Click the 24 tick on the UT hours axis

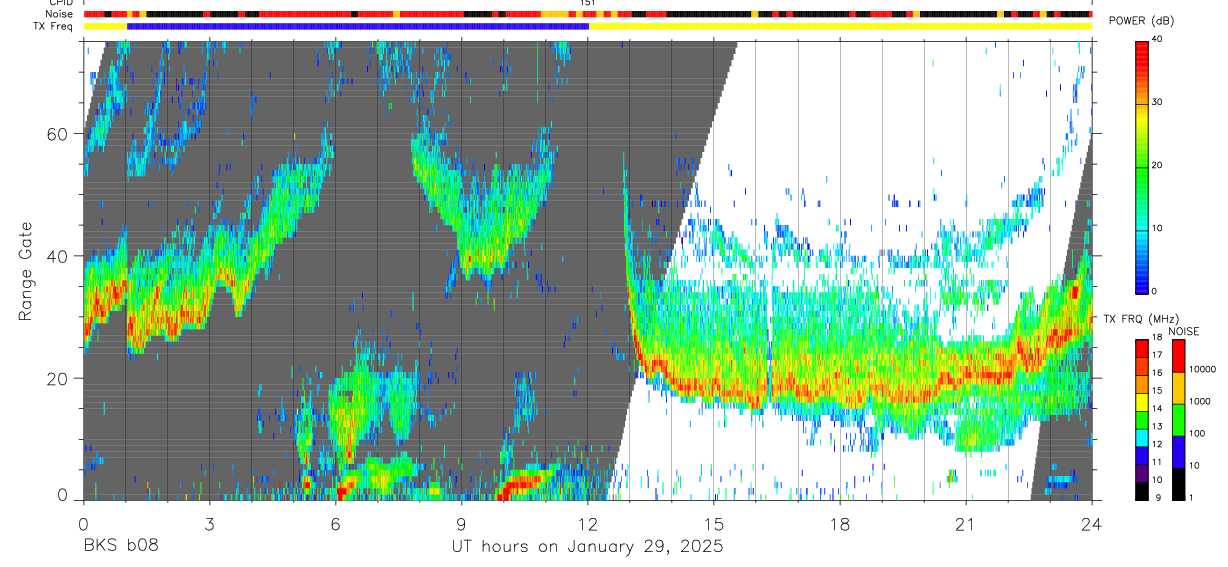click(1092, 524)
